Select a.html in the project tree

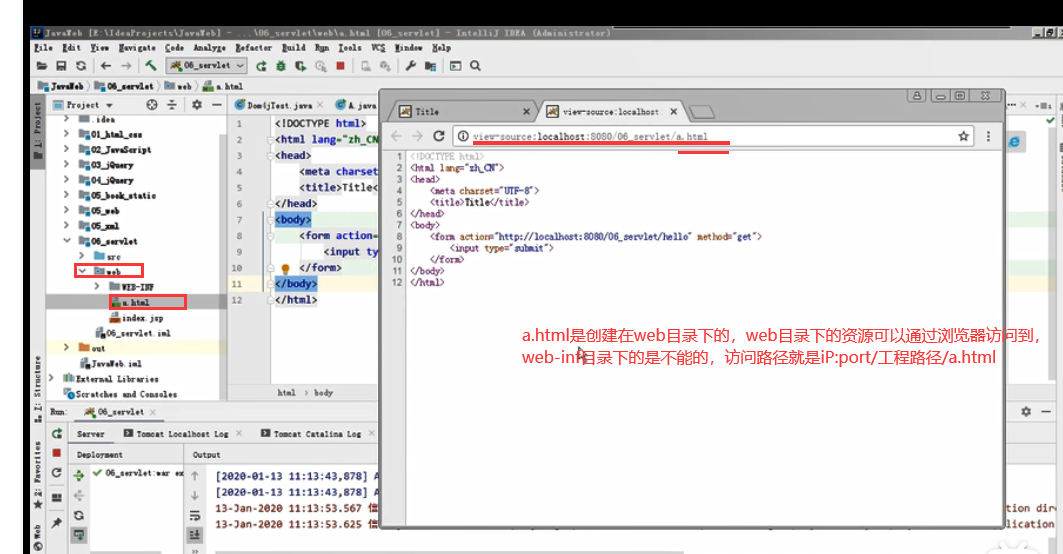point(136,302)
